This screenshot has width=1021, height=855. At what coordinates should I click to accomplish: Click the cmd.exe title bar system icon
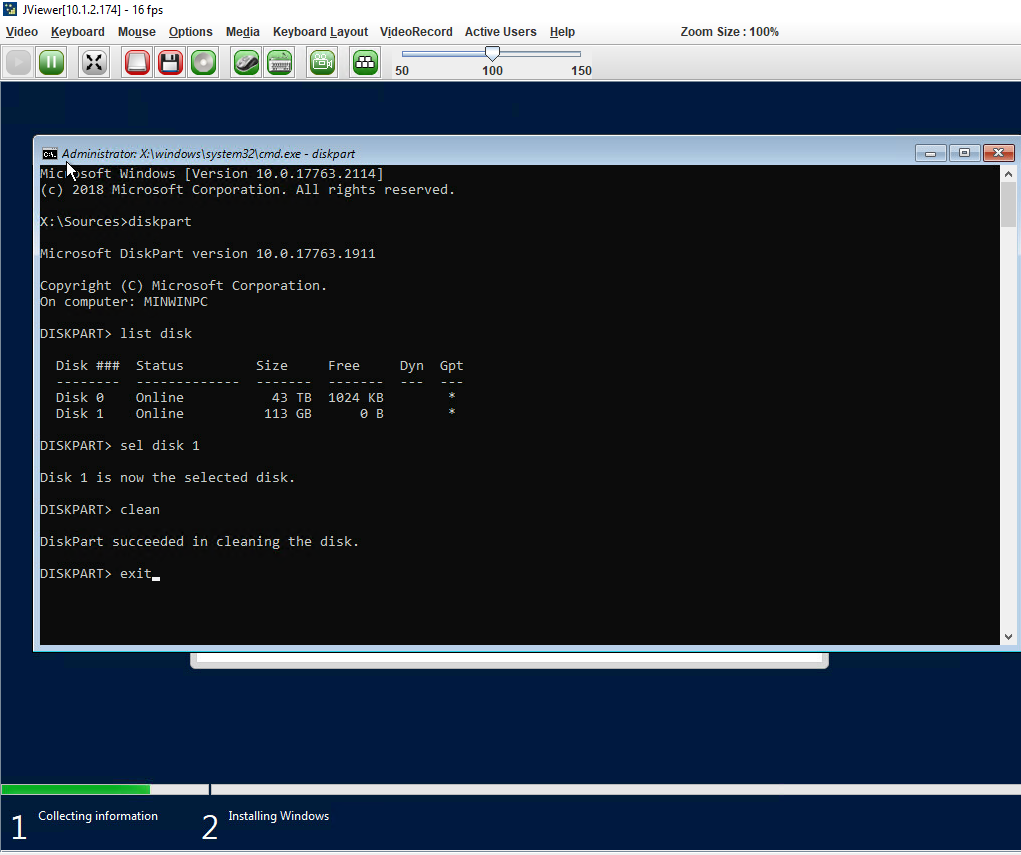tap(49, 154)
